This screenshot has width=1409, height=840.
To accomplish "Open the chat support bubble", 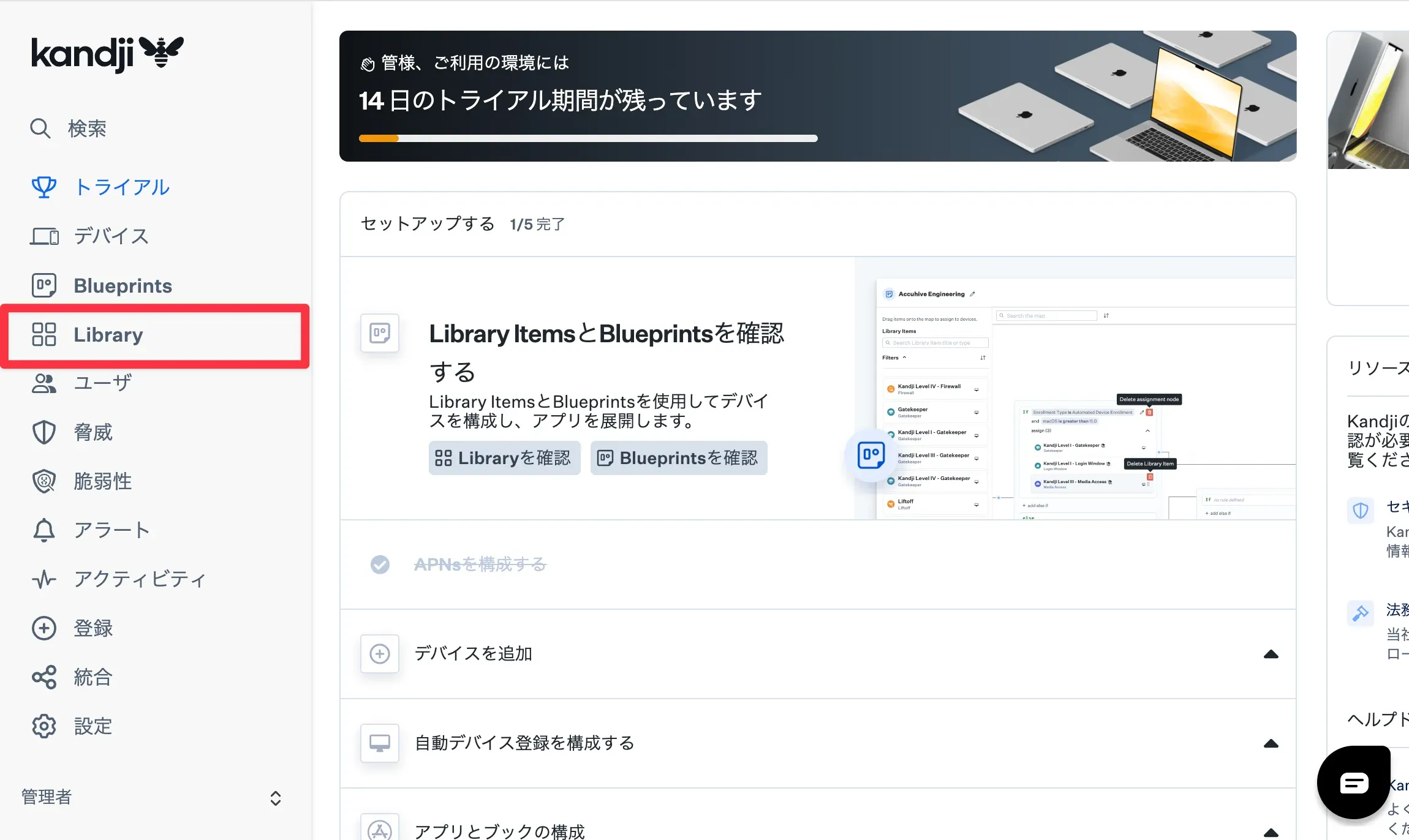I will 1353,782.
